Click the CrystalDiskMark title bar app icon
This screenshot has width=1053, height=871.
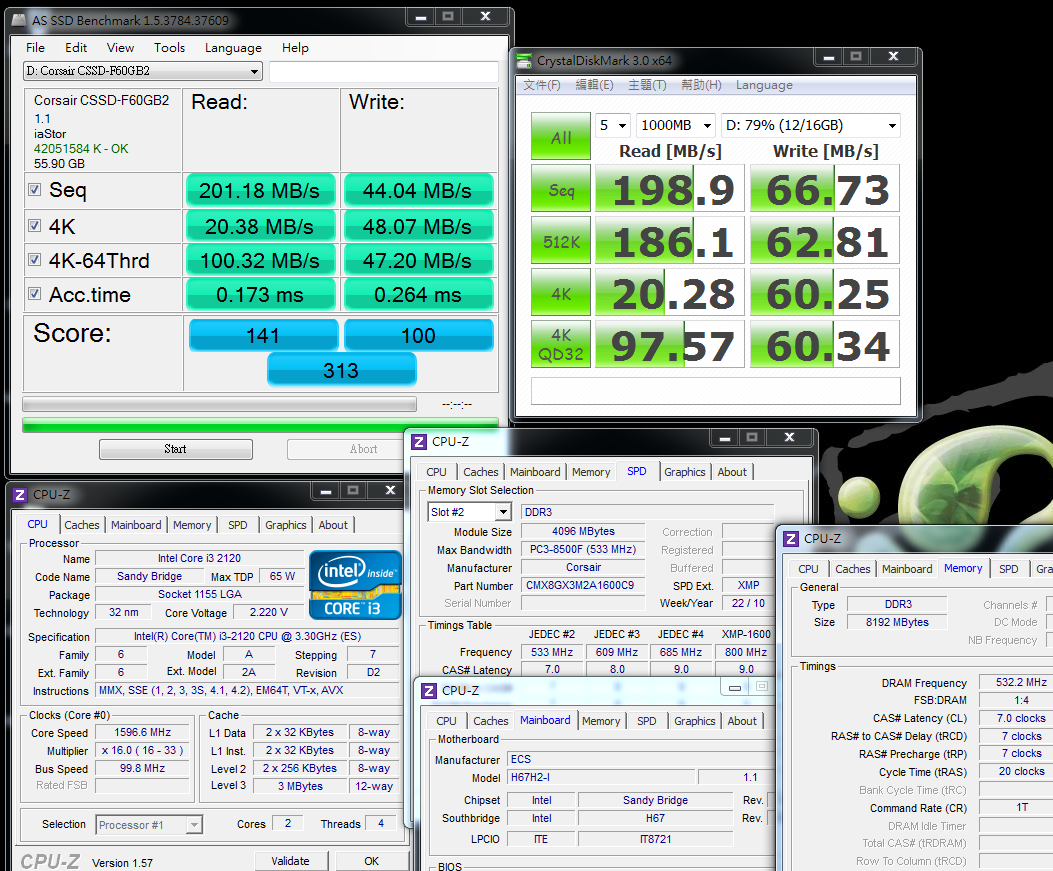click(x=525, y=60)
